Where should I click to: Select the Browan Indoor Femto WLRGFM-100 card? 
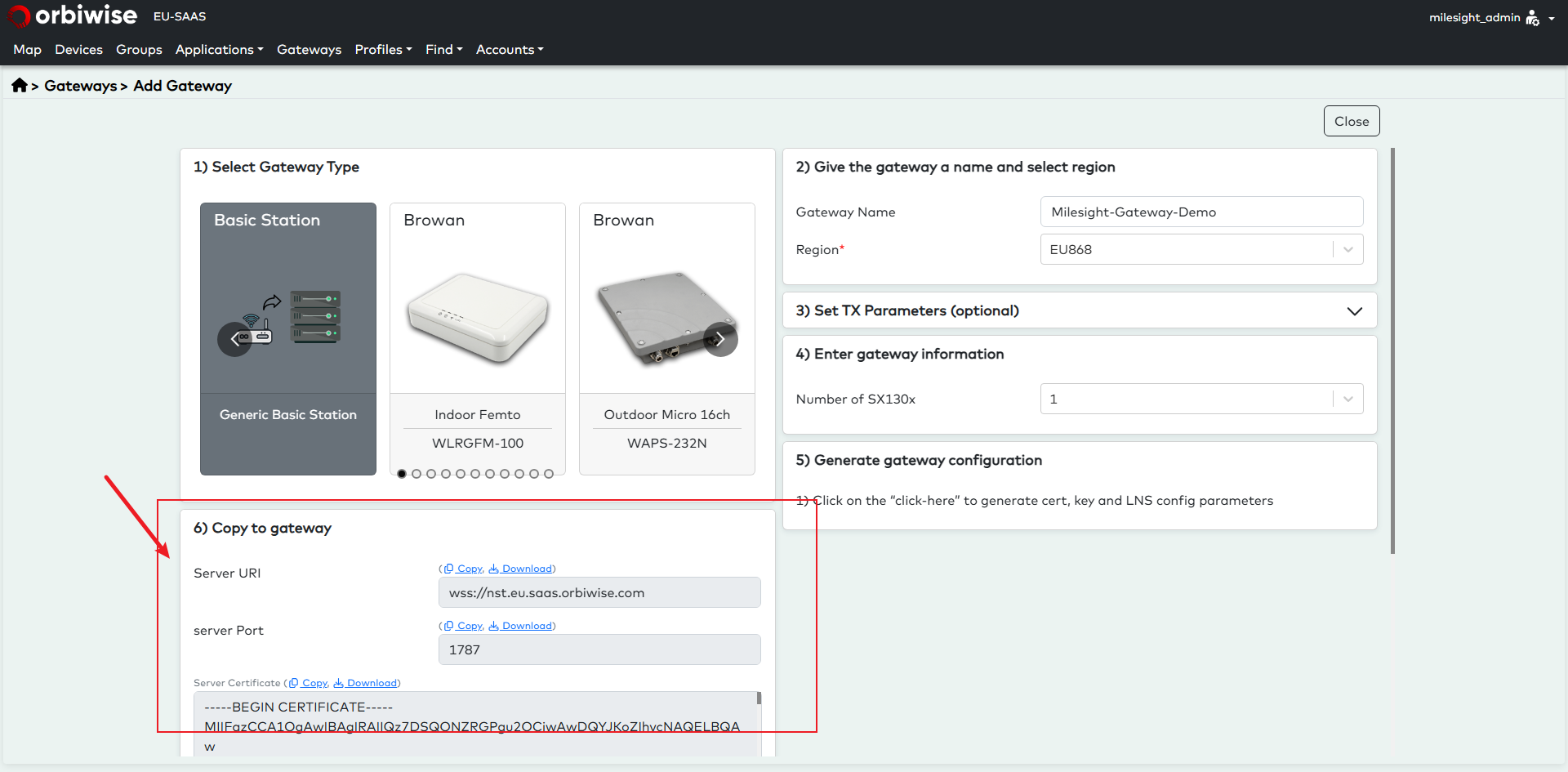[478, 338]
